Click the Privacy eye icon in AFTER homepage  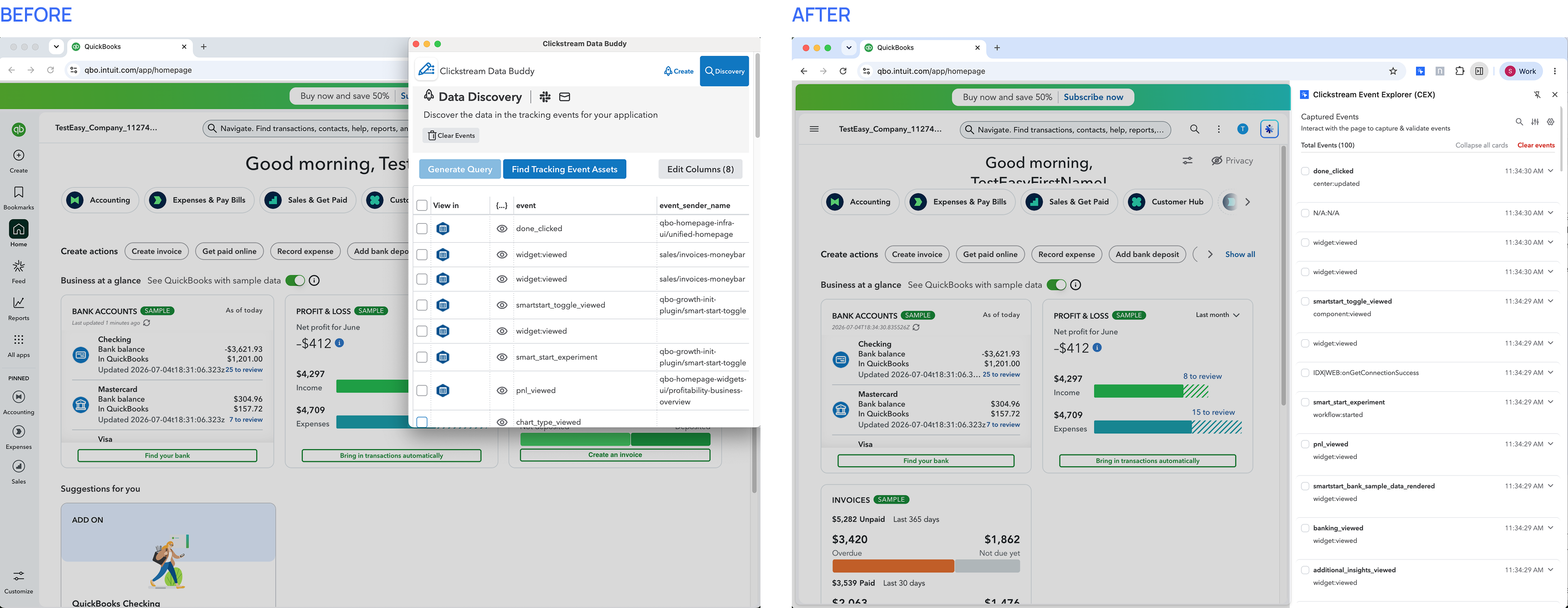point(1217,161)
